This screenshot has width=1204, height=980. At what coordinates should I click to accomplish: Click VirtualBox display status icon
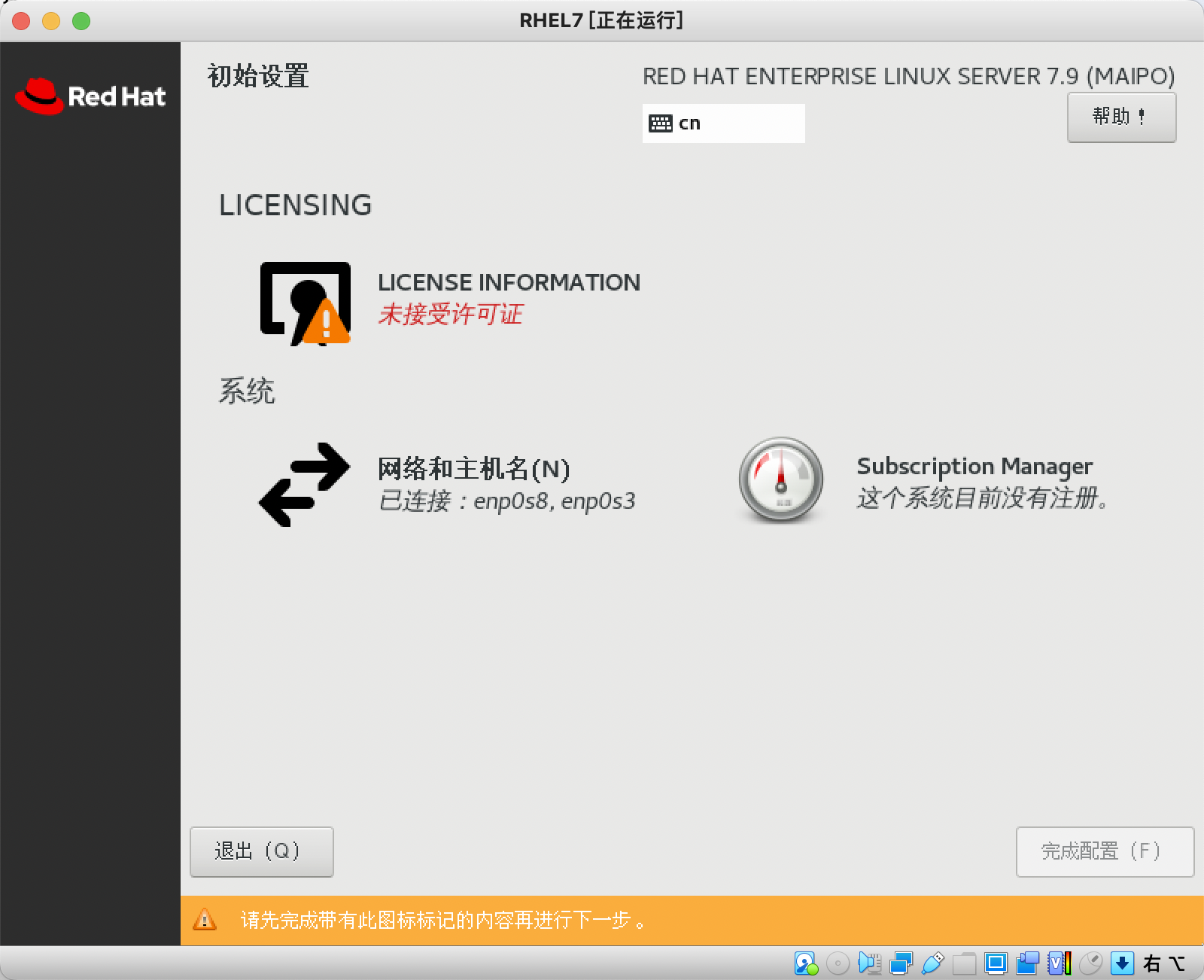click(996, 963)
